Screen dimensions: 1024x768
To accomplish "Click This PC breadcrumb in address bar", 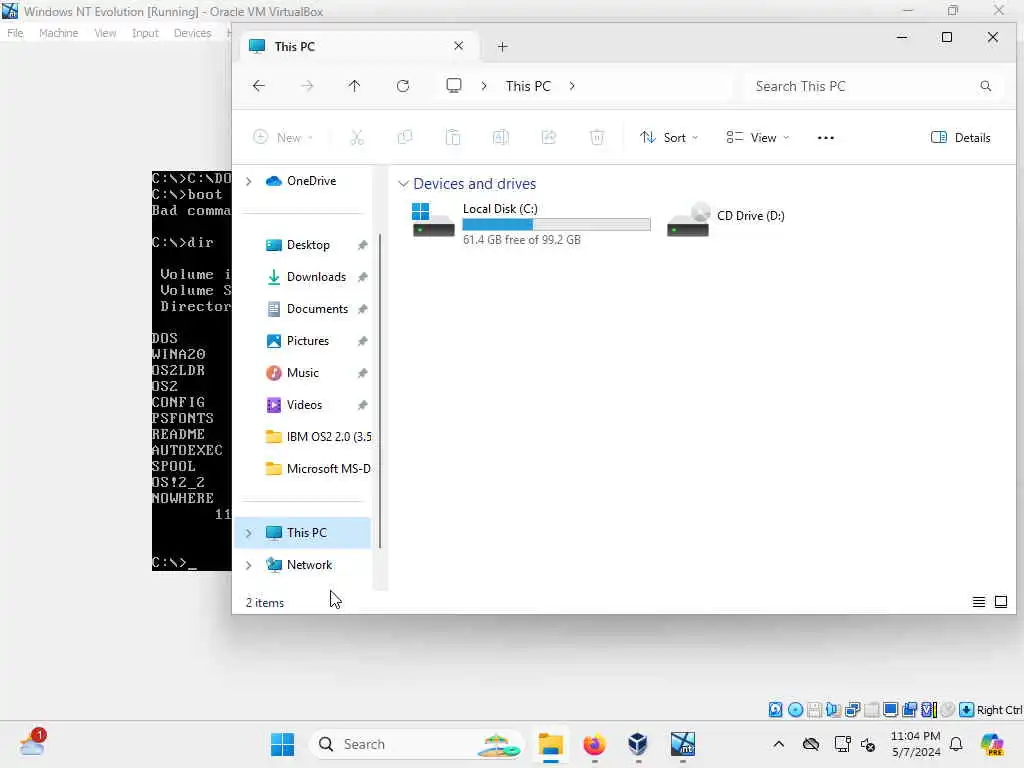I will [x=528, y=86].
